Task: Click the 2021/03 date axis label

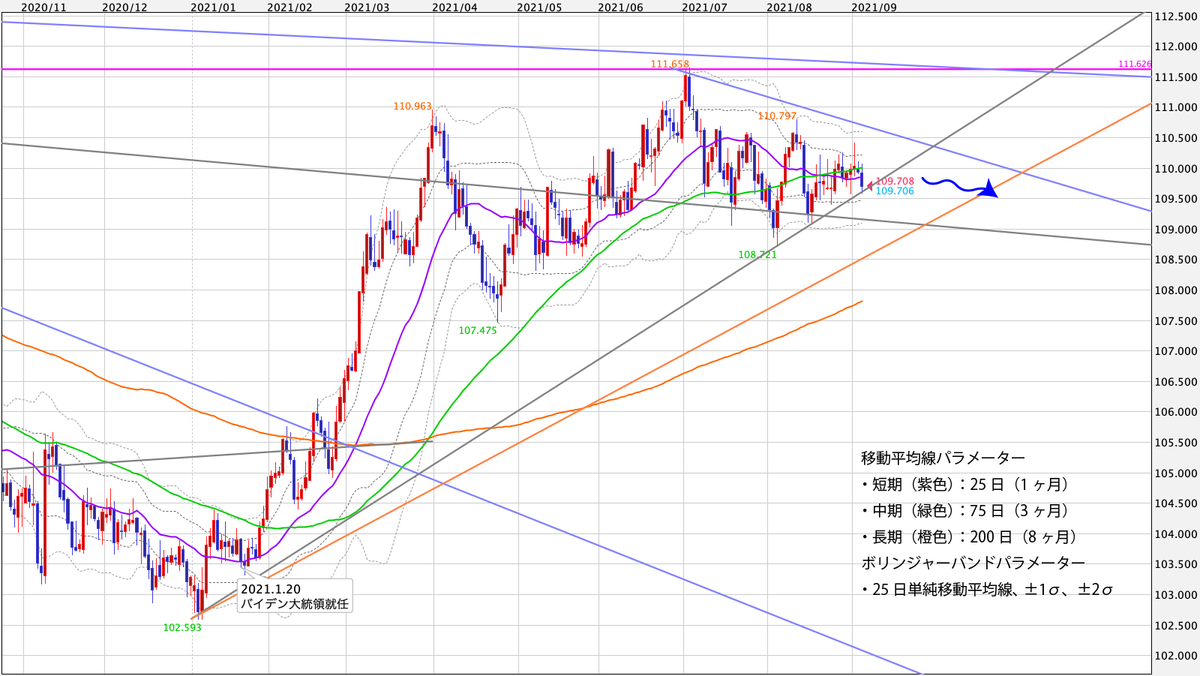Action: 367,6
